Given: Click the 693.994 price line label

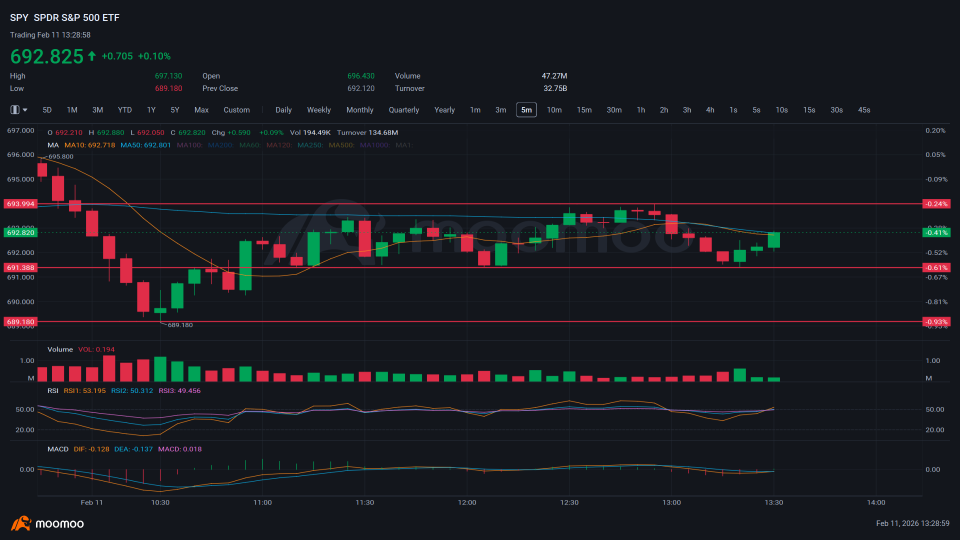Looking at the screenshot, I should pyautogui.click(x=20, y=204).
